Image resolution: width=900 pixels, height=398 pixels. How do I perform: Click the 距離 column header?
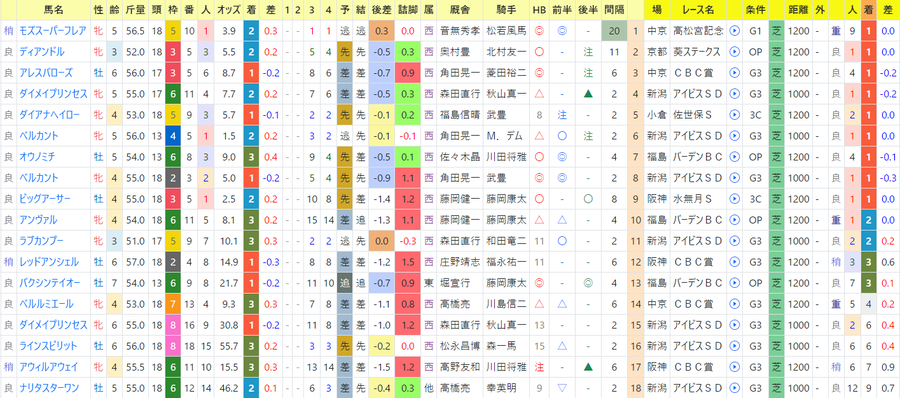(797, 10)
